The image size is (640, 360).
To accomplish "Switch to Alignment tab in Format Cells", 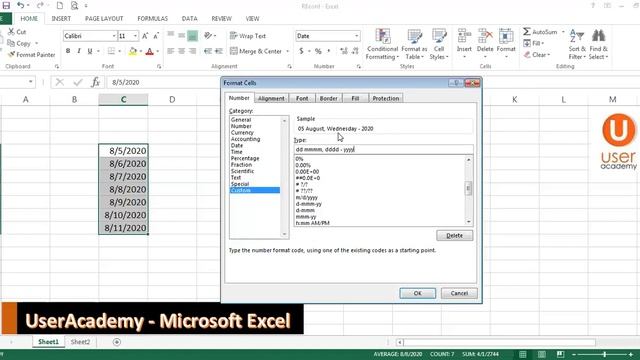I will point(271,98).
